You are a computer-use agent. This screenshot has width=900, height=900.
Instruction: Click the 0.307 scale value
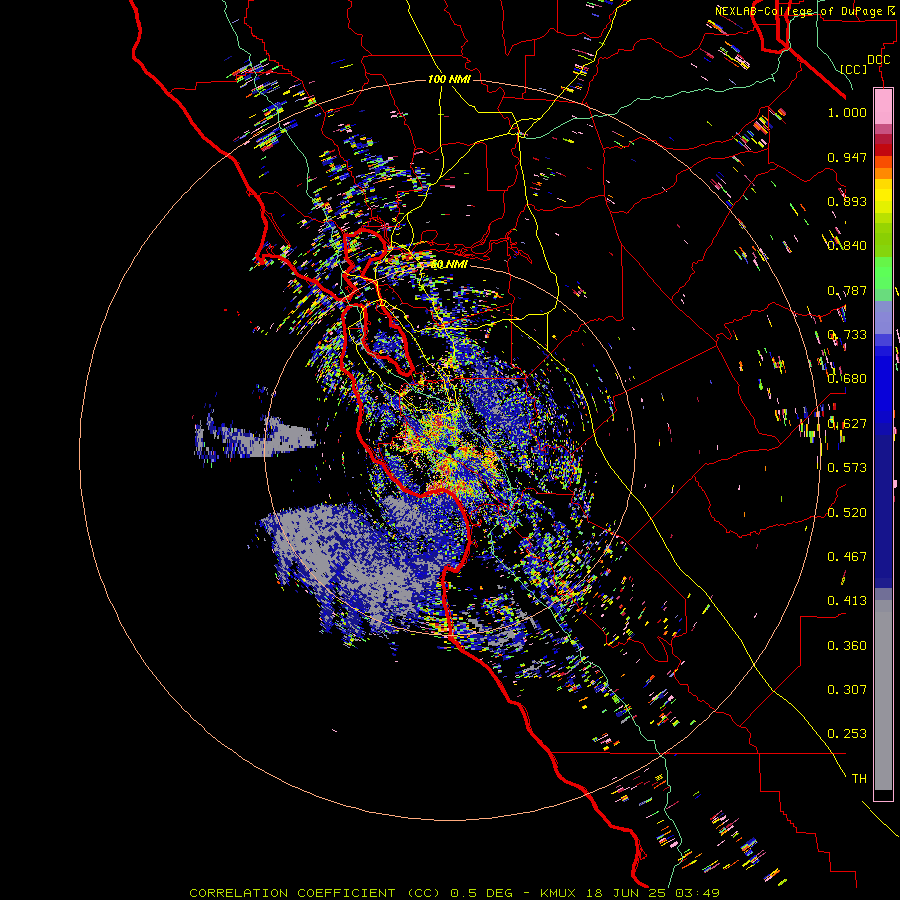pos(847,689)
